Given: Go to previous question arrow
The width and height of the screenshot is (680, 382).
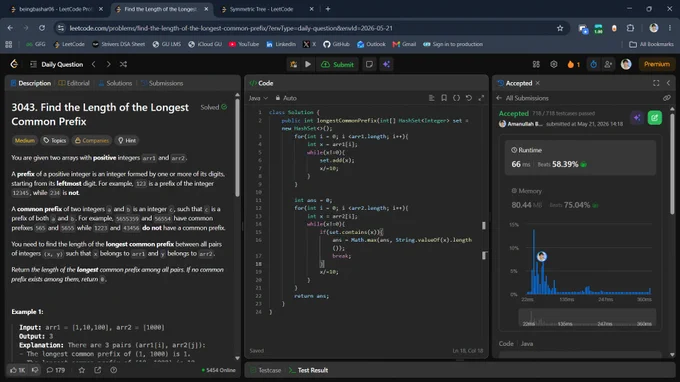Looking at the screenshot, I should 94,64.
